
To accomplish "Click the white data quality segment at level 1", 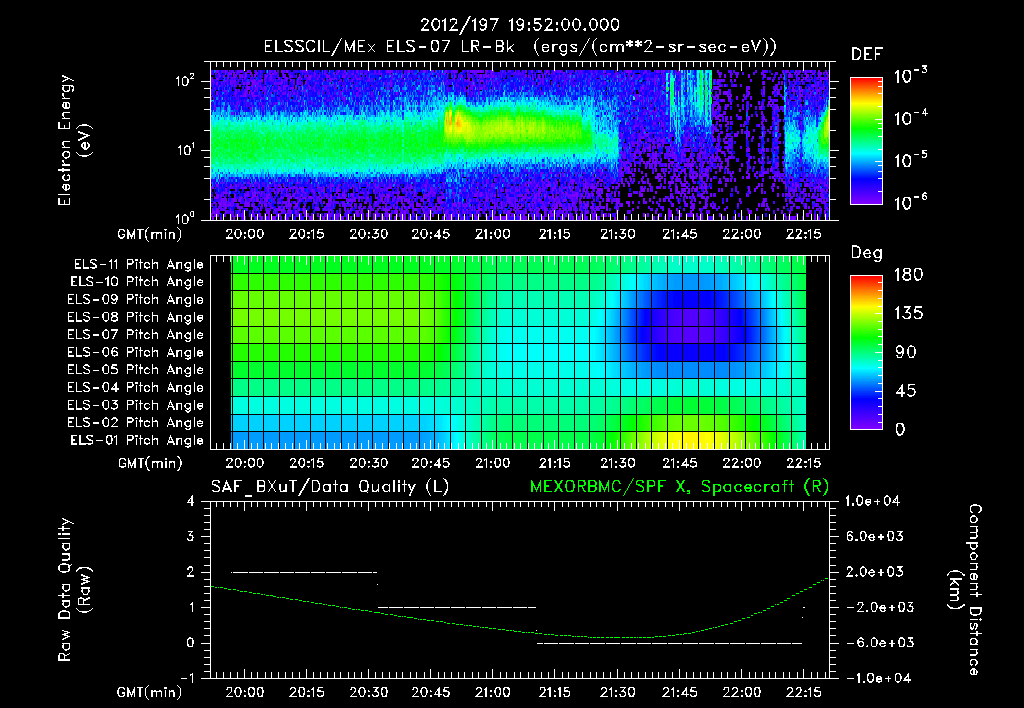I will [x=457, y=607].
